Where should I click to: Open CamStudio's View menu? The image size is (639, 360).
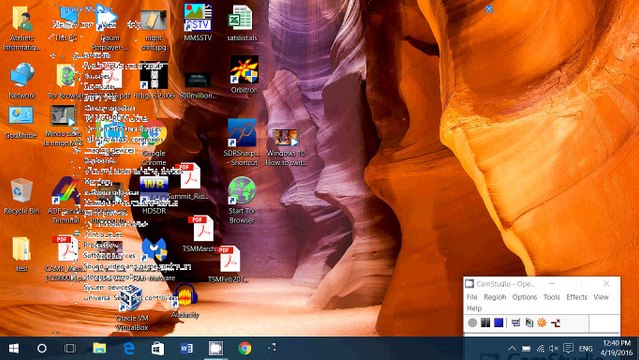[x=601, y=297]
